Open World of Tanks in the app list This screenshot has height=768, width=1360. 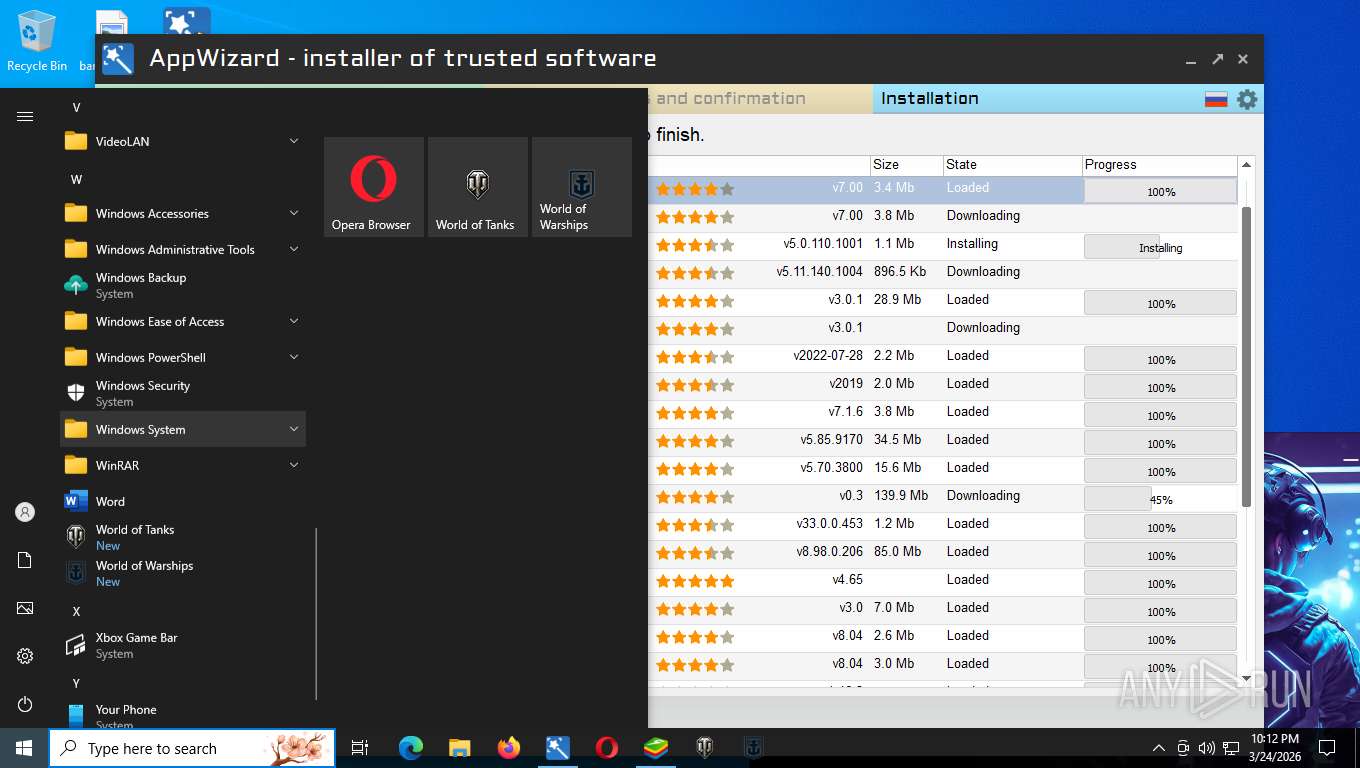pyautogui.click(x=183, y=538)
